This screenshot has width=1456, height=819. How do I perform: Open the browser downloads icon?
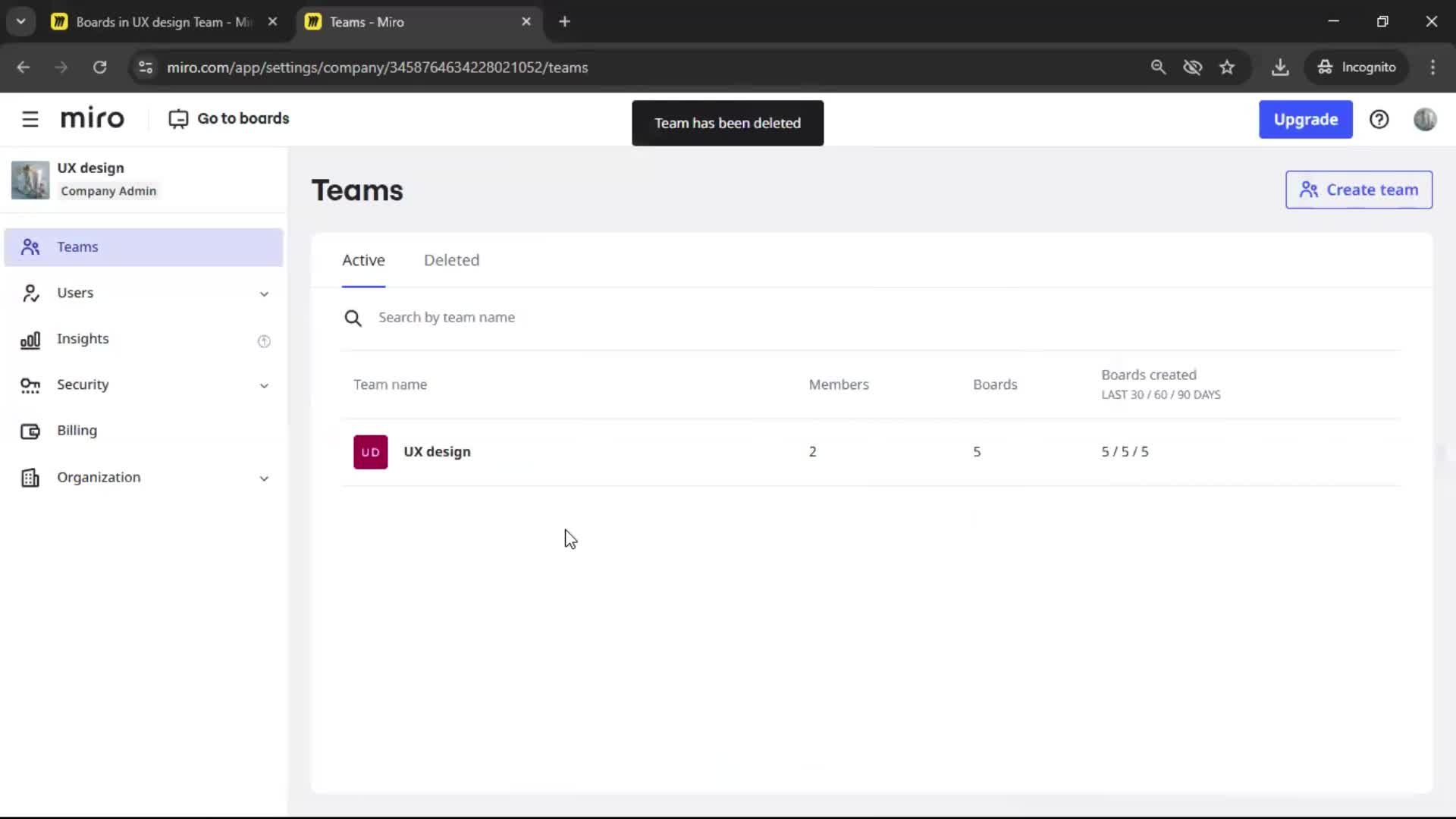point(1280,67)
